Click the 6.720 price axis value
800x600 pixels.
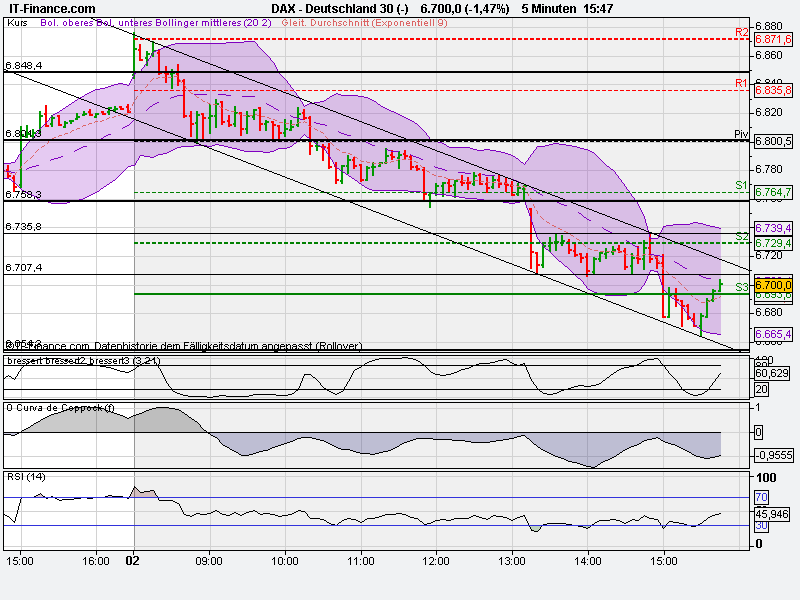768,255
